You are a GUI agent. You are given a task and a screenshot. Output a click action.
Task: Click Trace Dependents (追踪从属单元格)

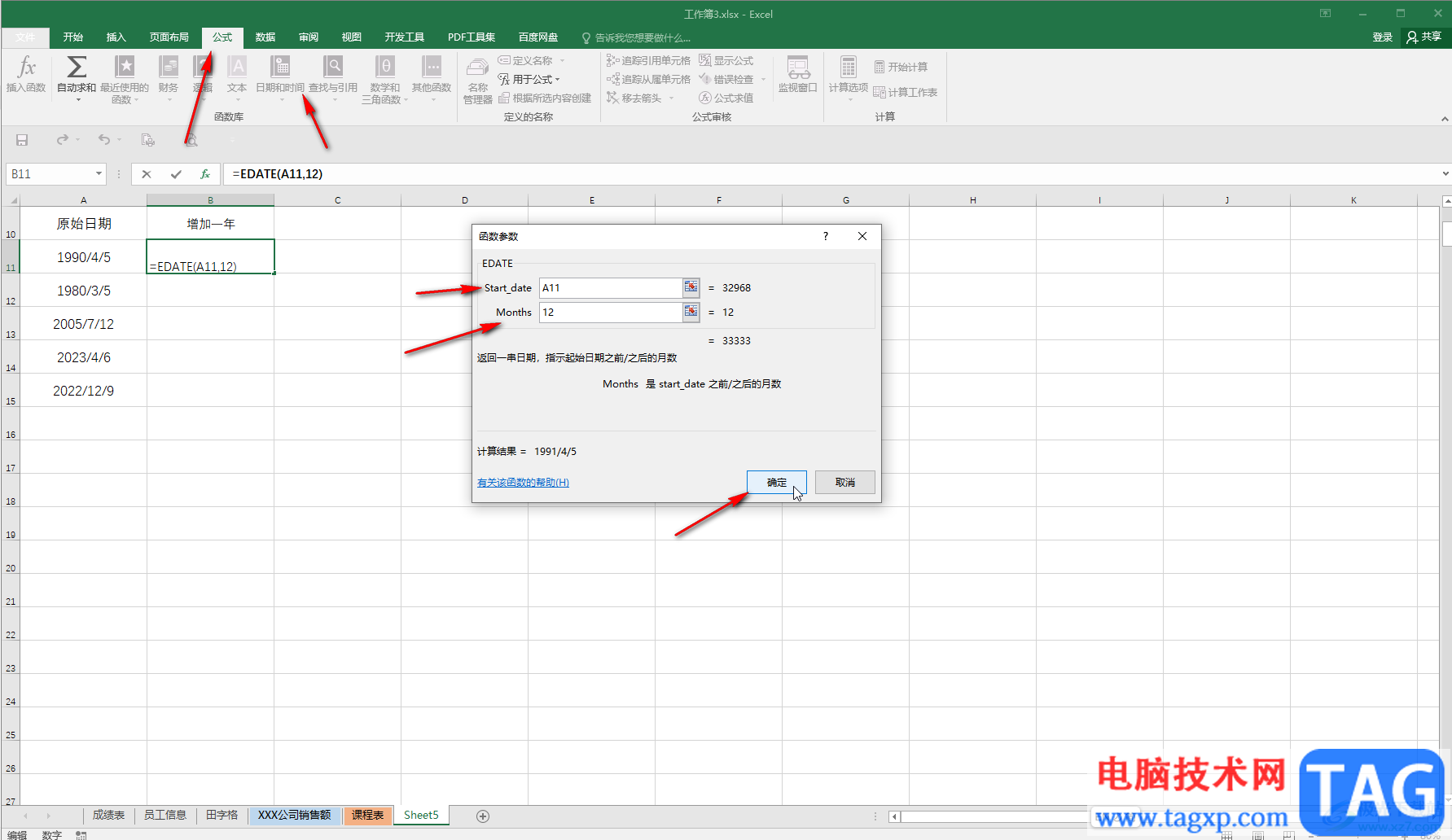point(648,79)
